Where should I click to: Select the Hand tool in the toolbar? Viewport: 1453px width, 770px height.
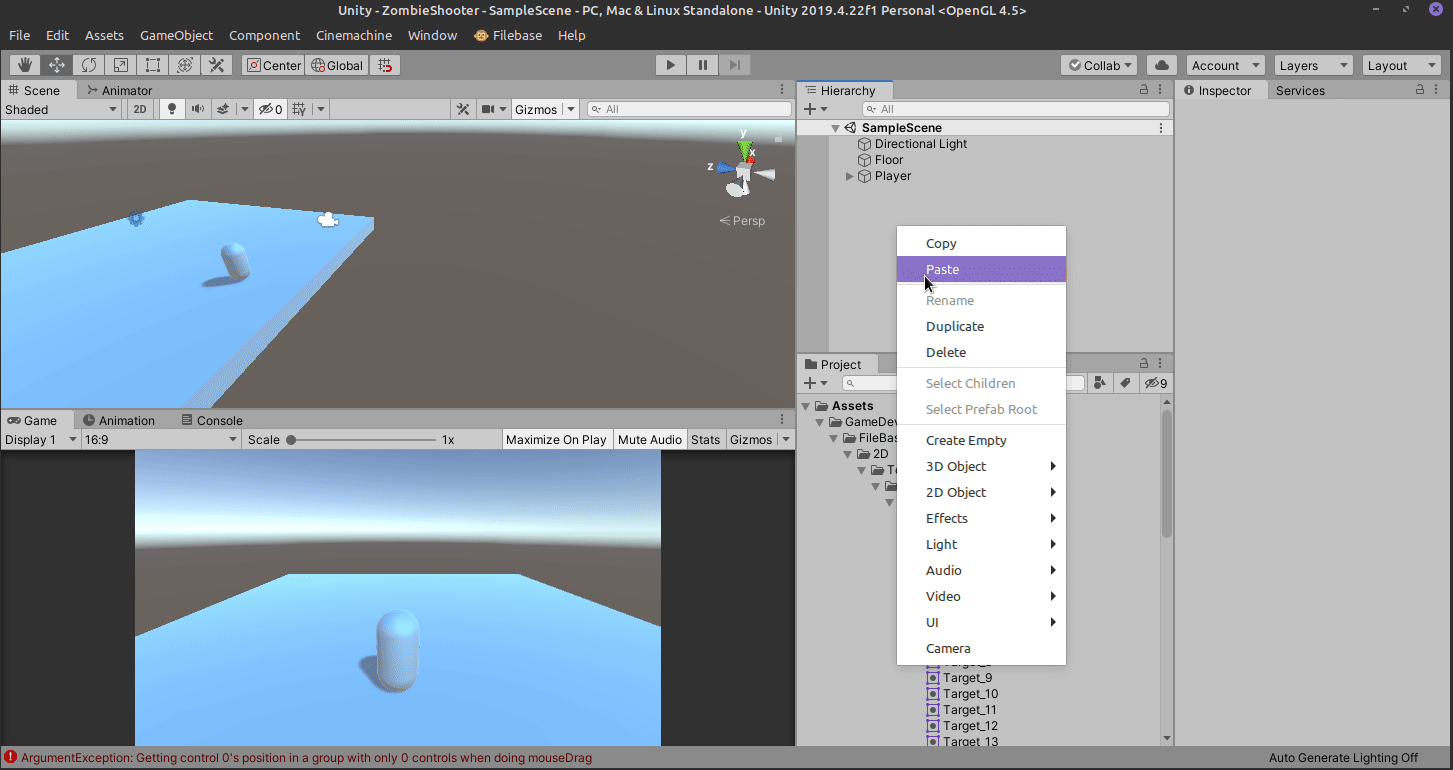(25, 65)
